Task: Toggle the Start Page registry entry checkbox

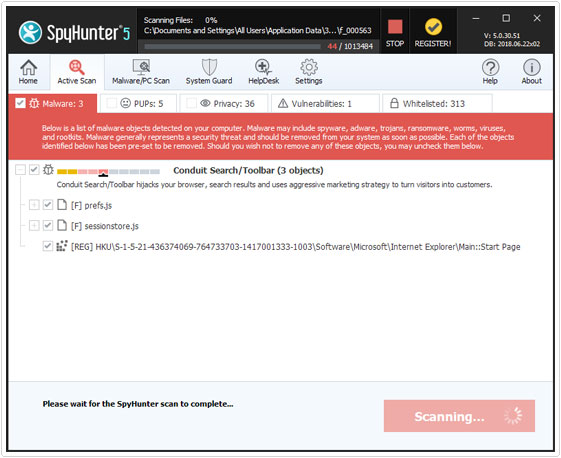Action: click(x=48, y=246)
